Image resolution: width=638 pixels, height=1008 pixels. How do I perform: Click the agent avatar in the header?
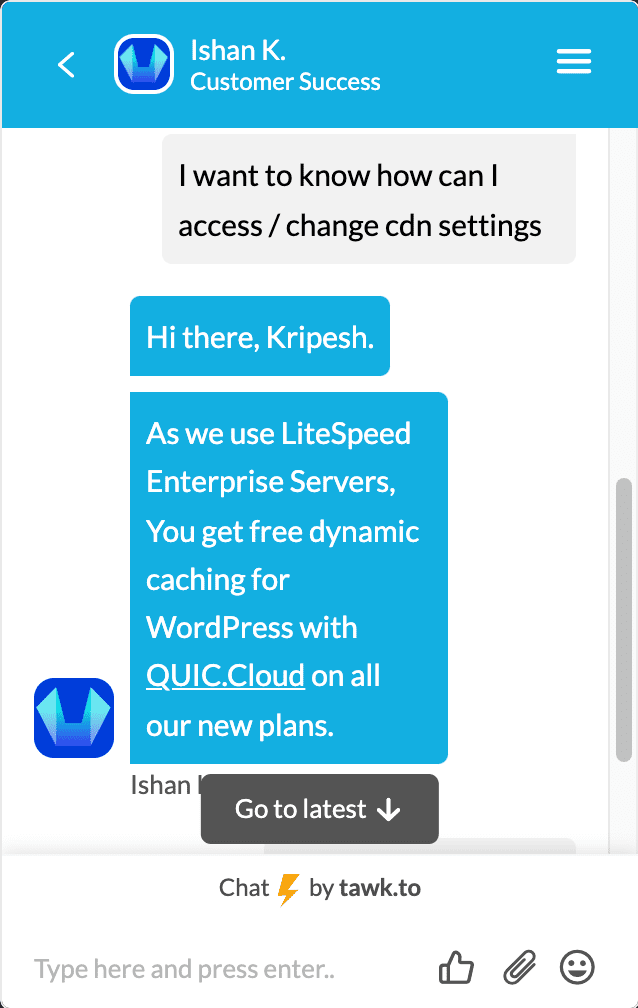click(144, 65)
